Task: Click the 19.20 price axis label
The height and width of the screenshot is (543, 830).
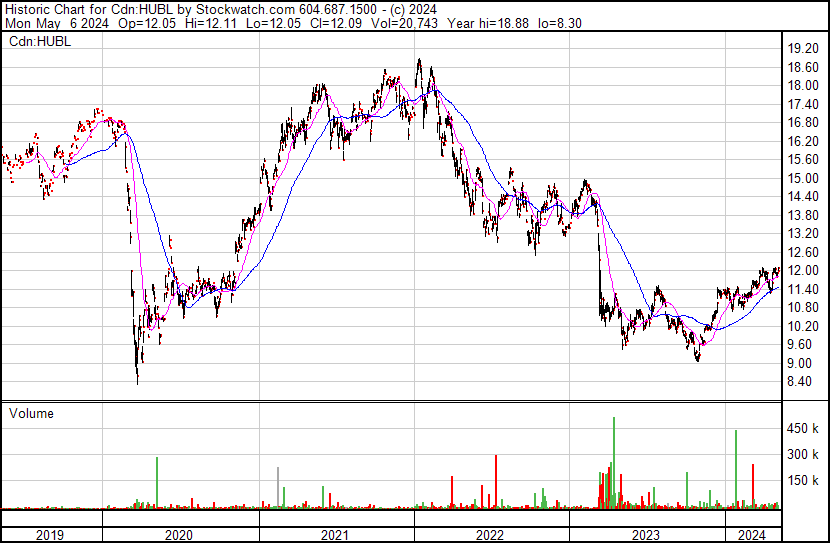Action: click(x=803, y=49)
